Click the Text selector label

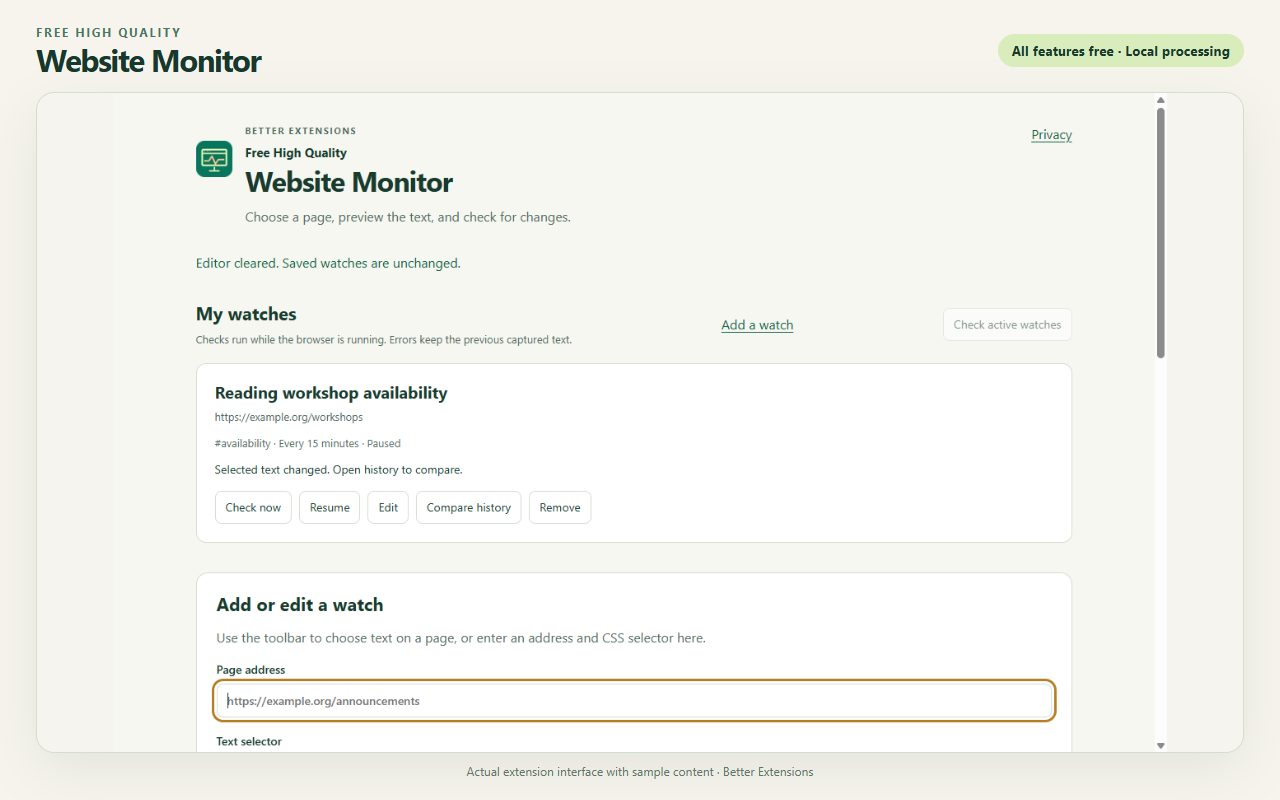249,742
